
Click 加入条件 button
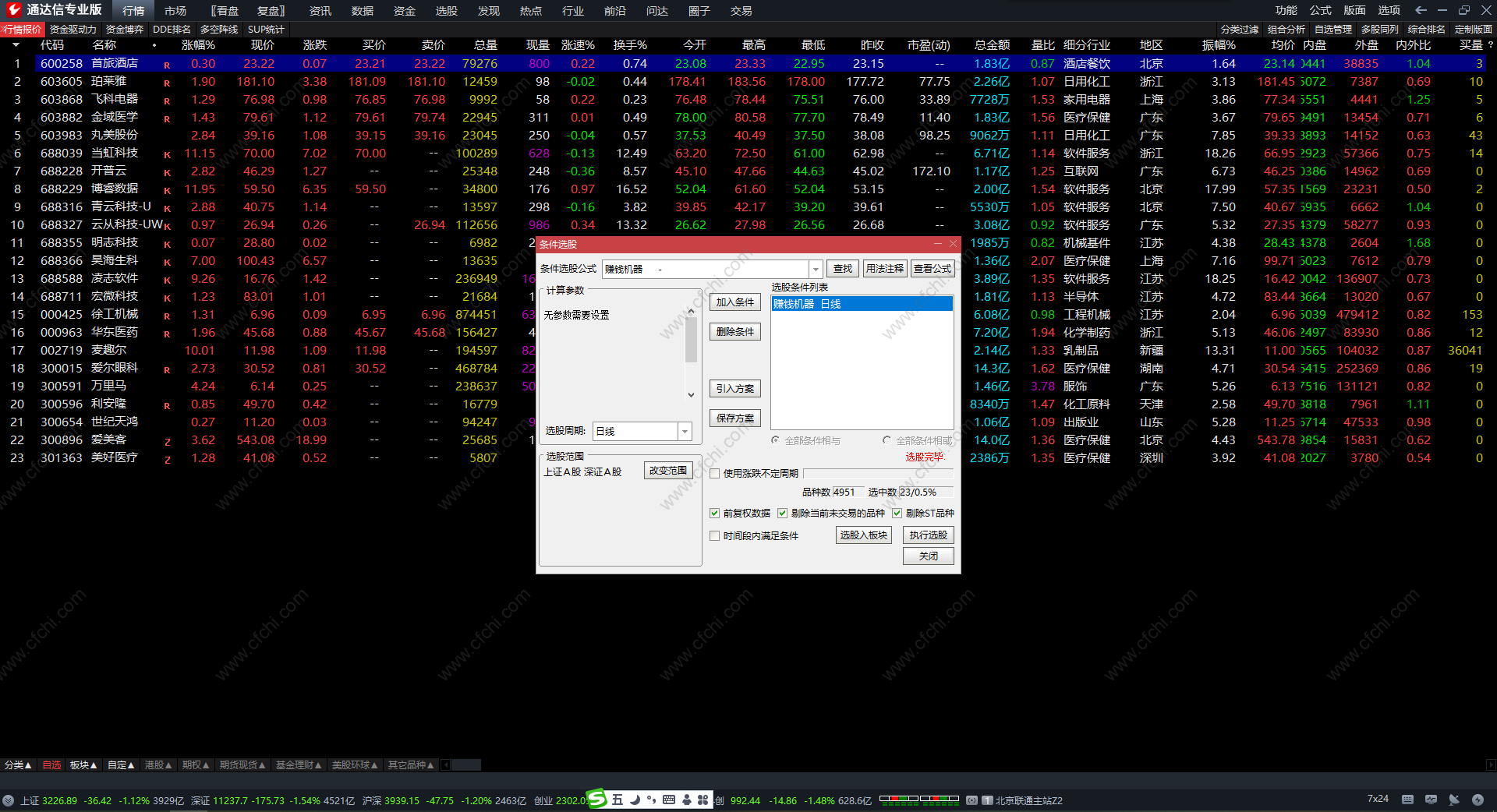[735, 302]
